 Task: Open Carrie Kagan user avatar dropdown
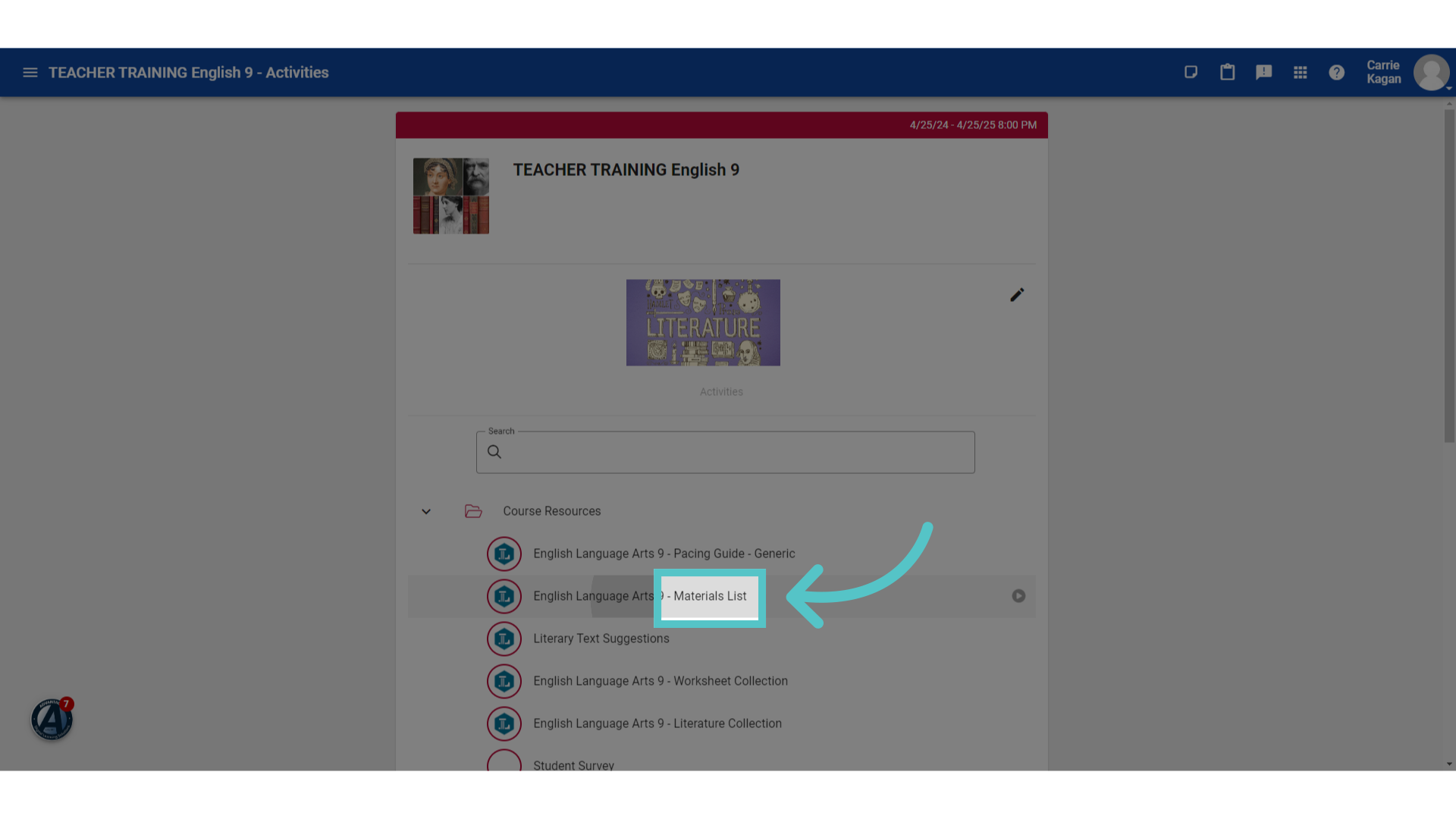tap(1432, 73)
